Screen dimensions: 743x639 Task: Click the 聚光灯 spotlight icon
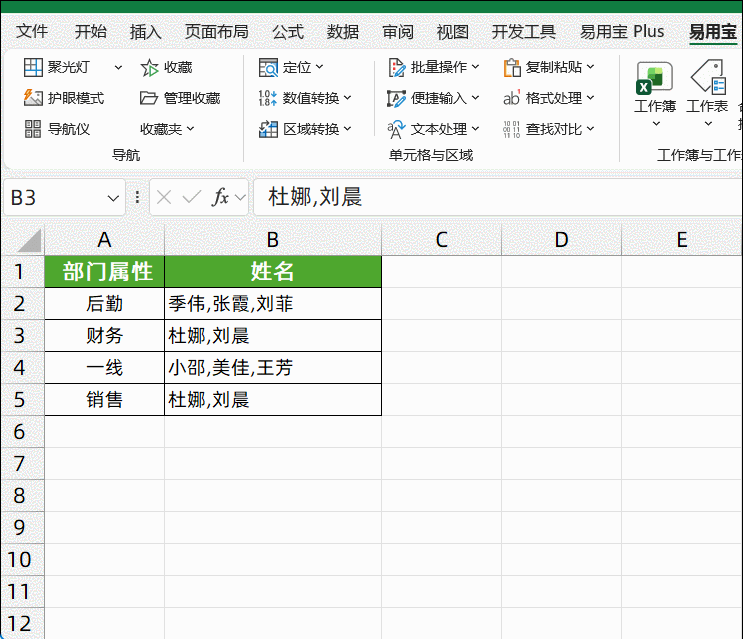coord(33,67)
